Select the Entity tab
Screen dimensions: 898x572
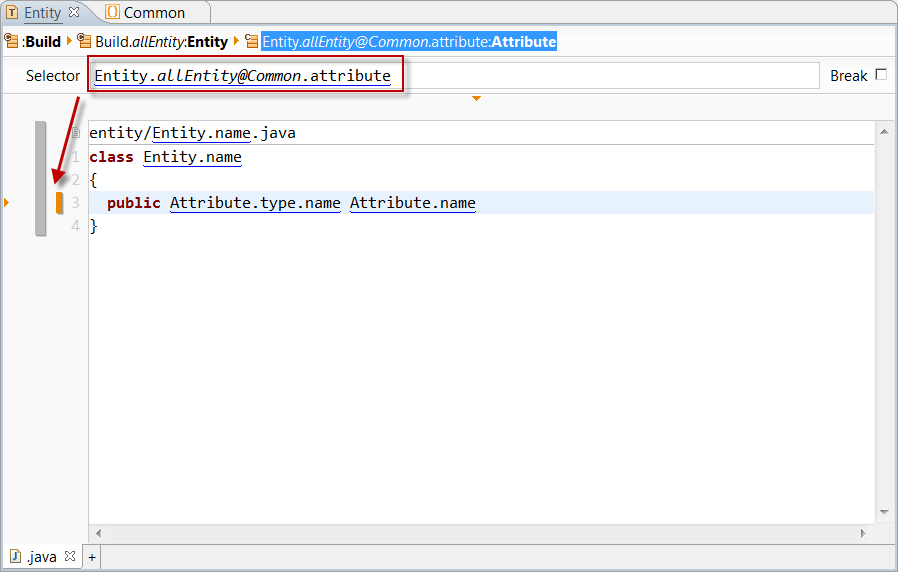[42, 13]
